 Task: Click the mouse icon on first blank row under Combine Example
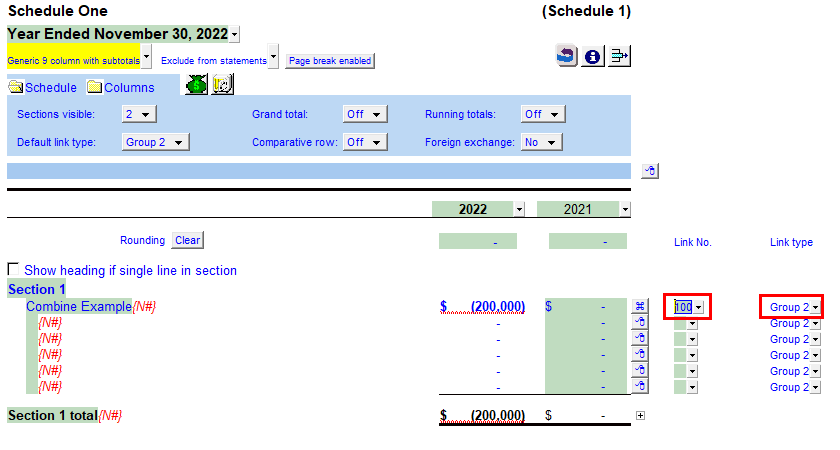click(640, 322)
